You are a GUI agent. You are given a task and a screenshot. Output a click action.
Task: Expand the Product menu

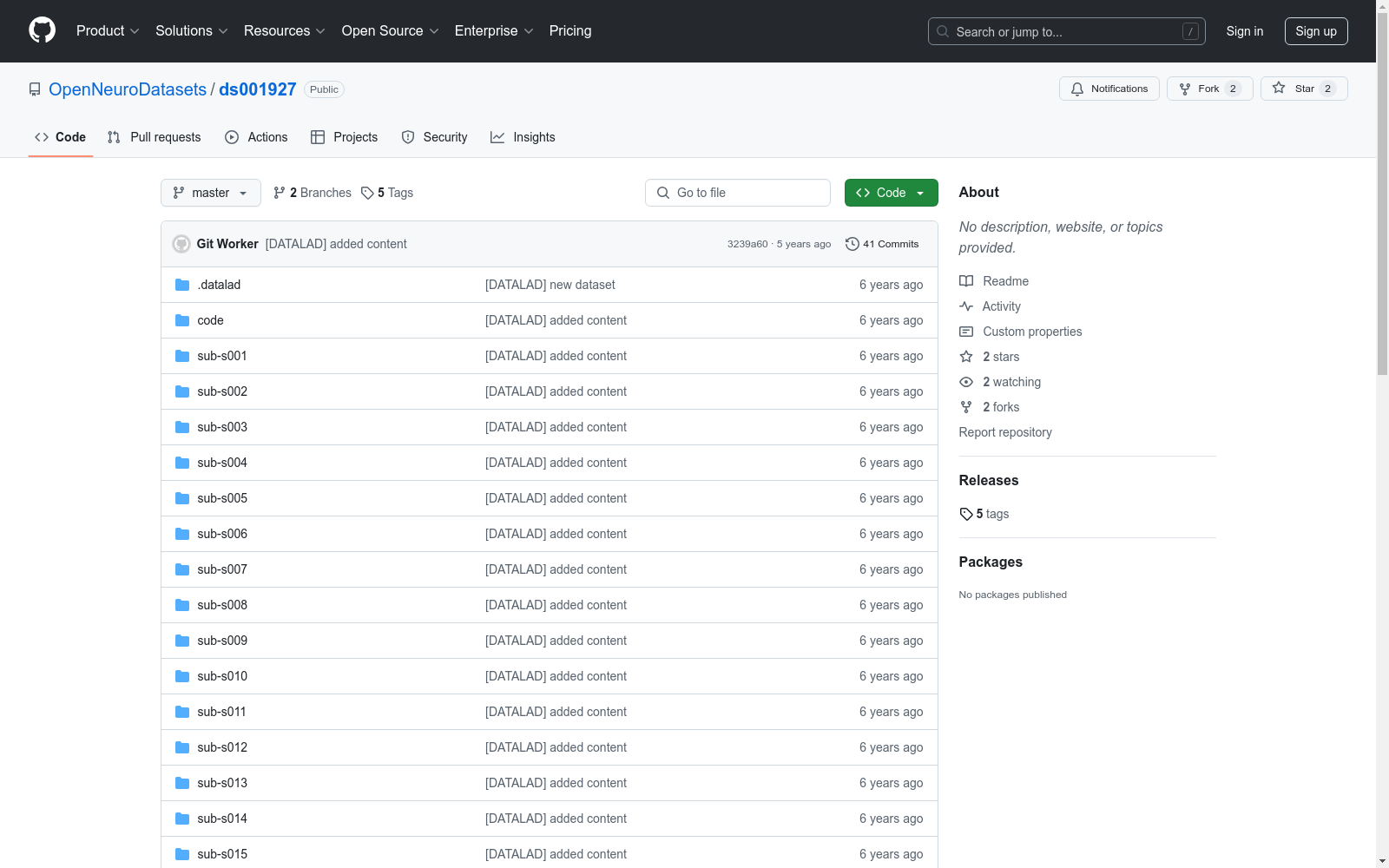click(108, 30)
